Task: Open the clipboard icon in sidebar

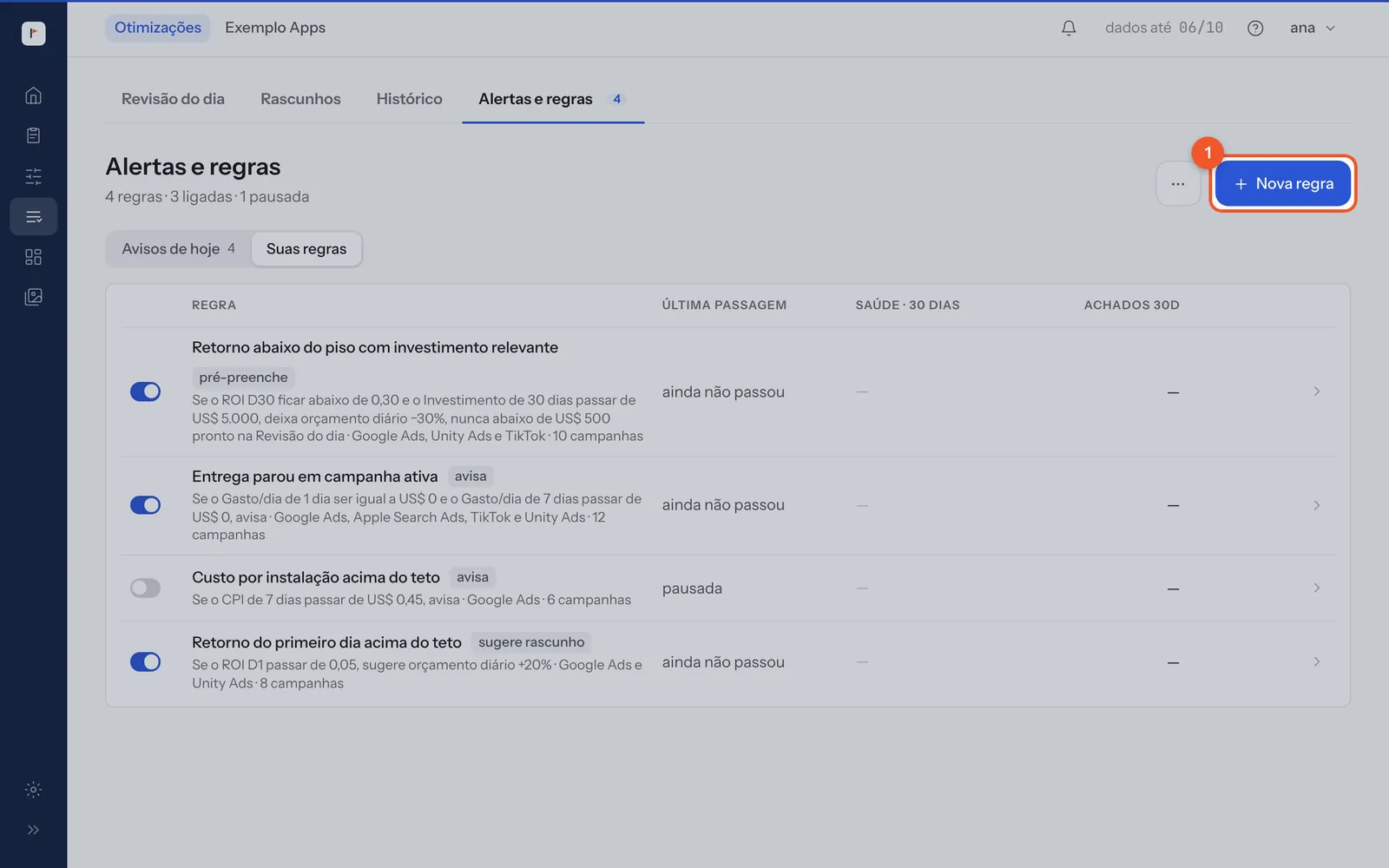Action: tap(33, 135)
